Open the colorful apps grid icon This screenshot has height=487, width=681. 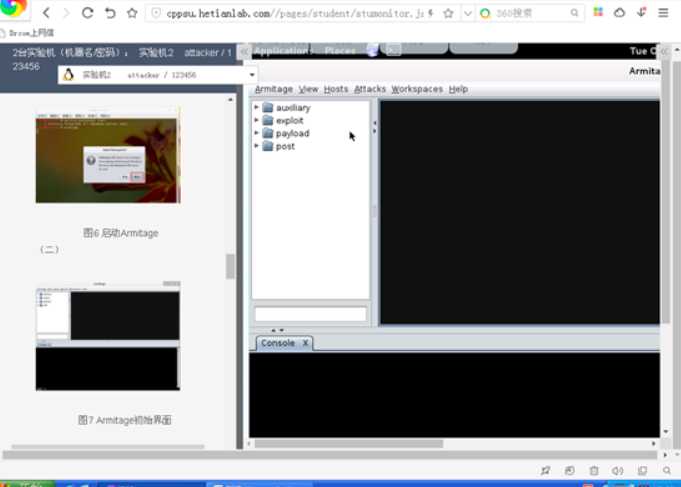598,12
